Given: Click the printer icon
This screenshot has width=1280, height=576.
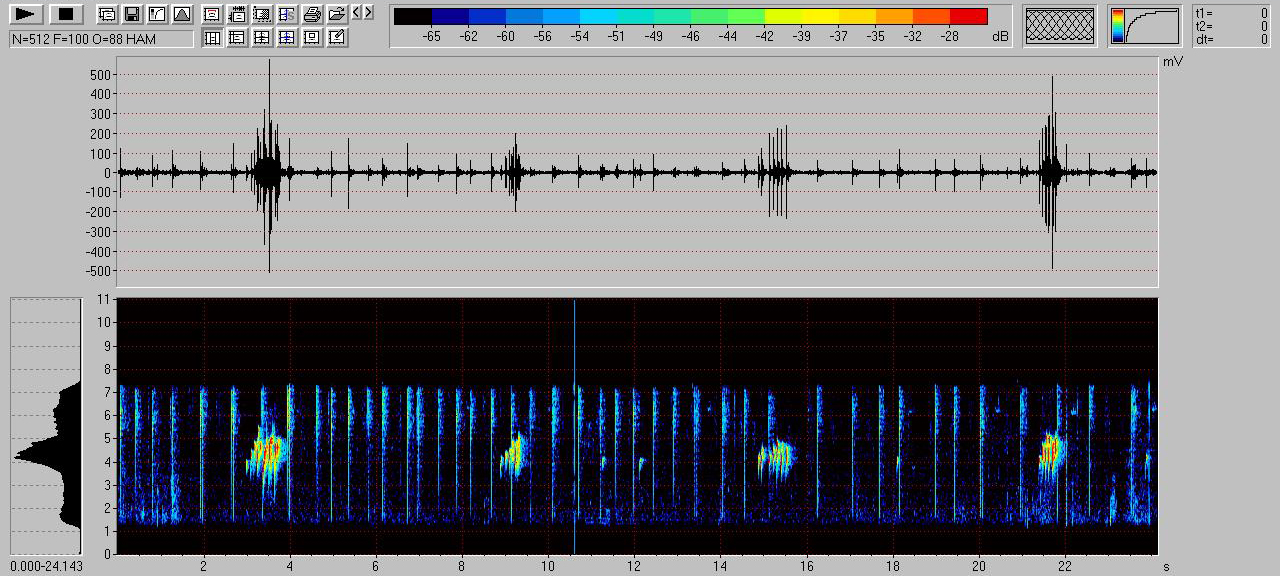Looking at the screenshot, I should (x=312, y=14).
